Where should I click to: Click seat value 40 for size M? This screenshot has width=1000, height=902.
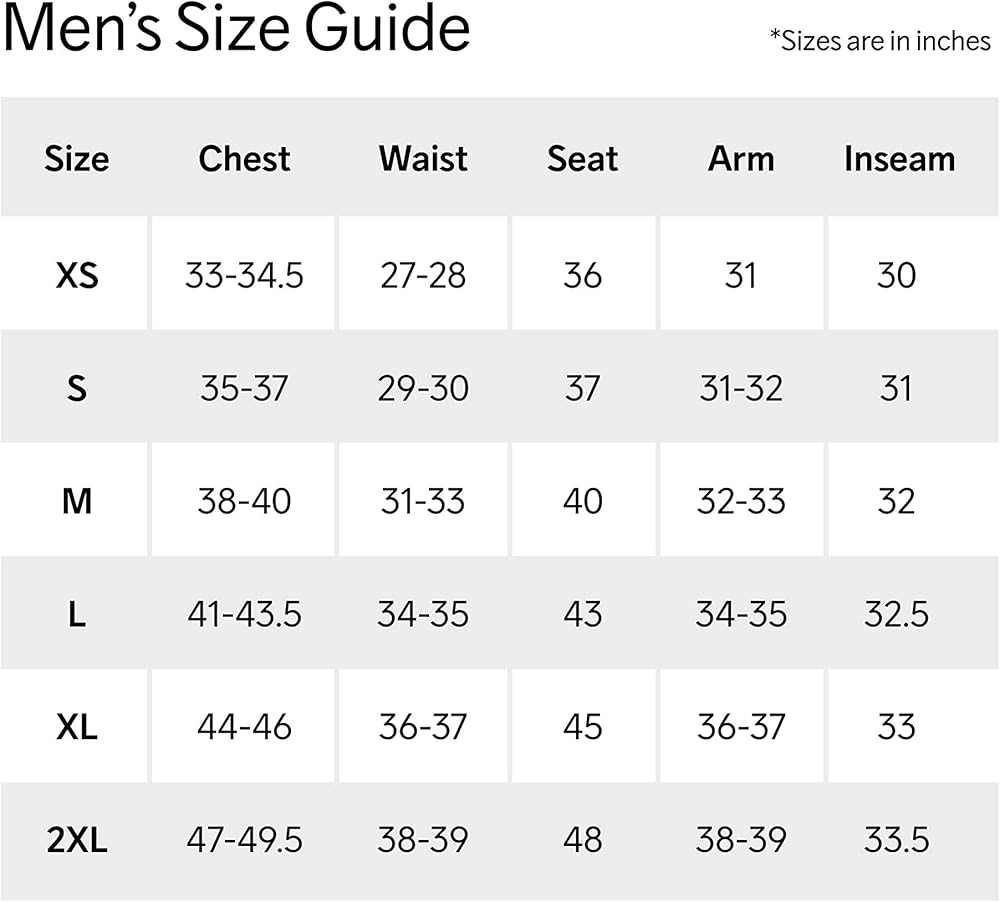pos(582,501)
